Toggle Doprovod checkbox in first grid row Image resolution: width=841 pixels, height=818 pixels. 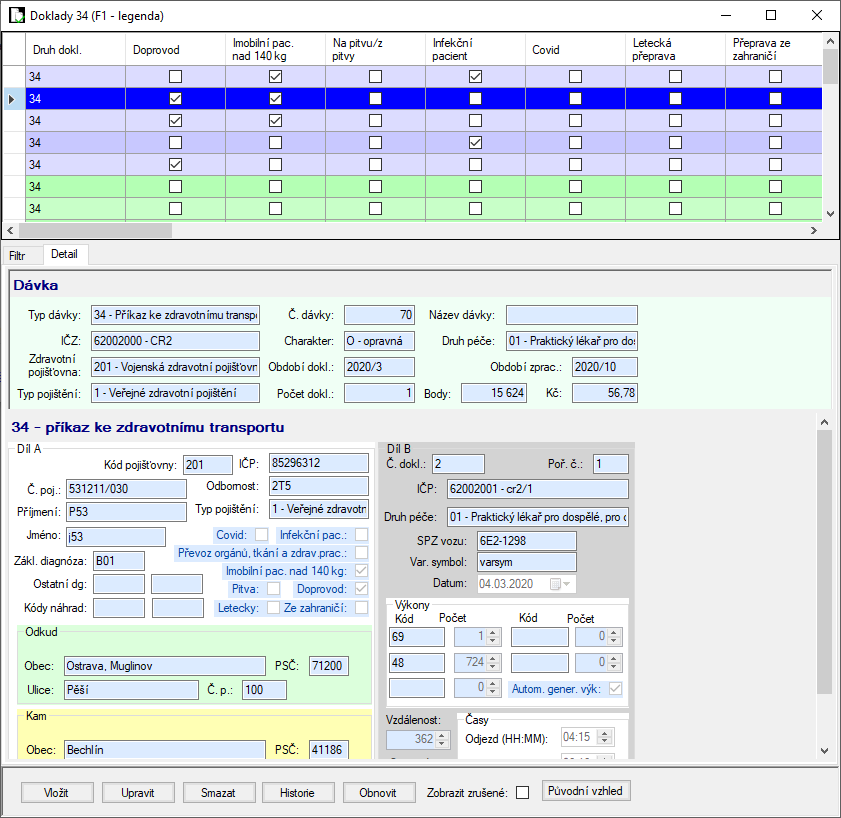pos(175,77)
